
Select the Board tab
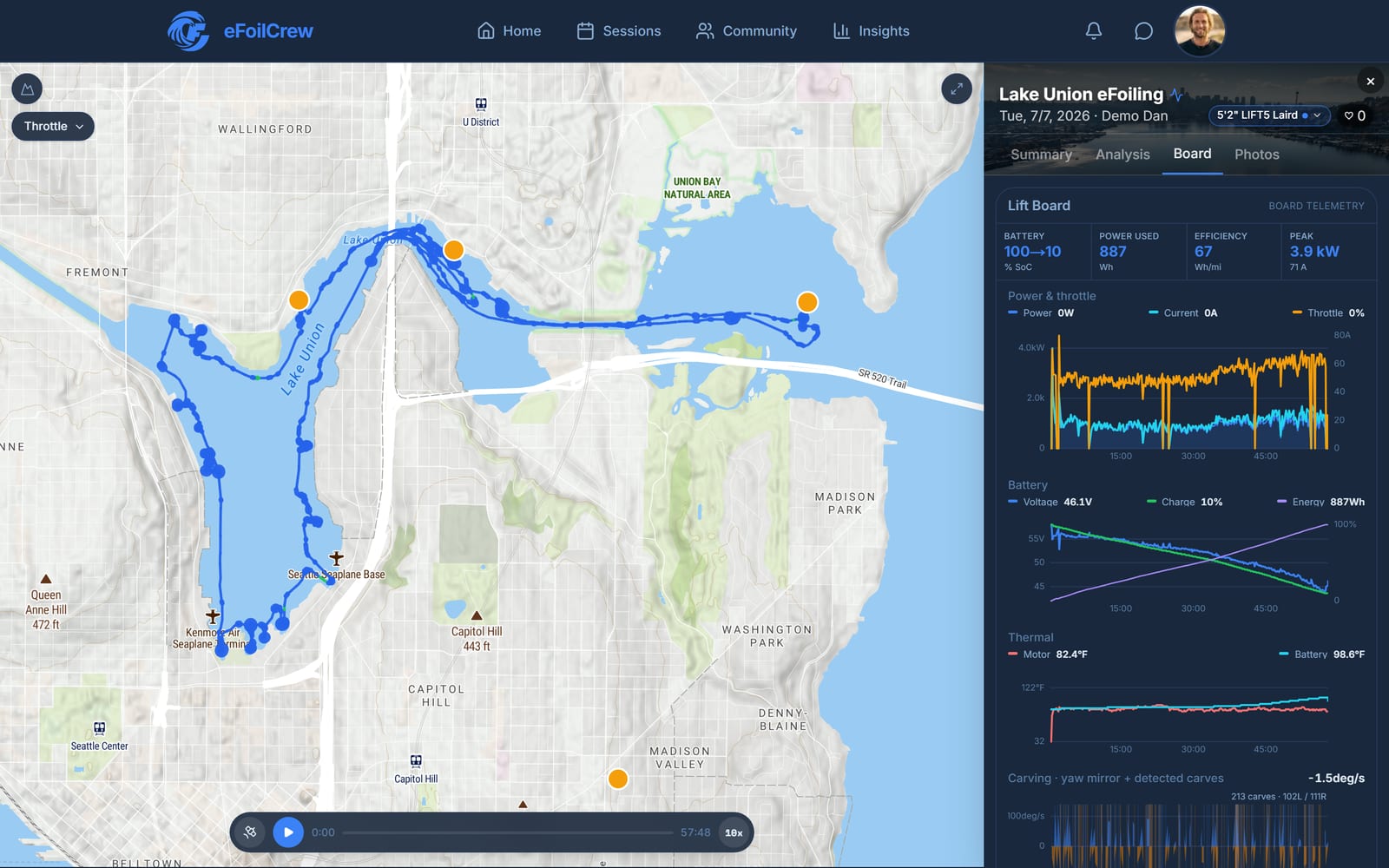1192,154
